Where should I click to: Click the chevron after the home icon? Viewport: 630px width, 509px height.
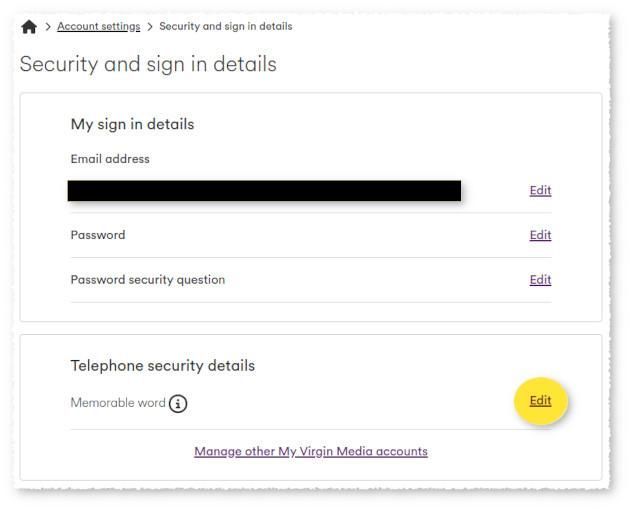pyautogui.click(x=48, y=27)
